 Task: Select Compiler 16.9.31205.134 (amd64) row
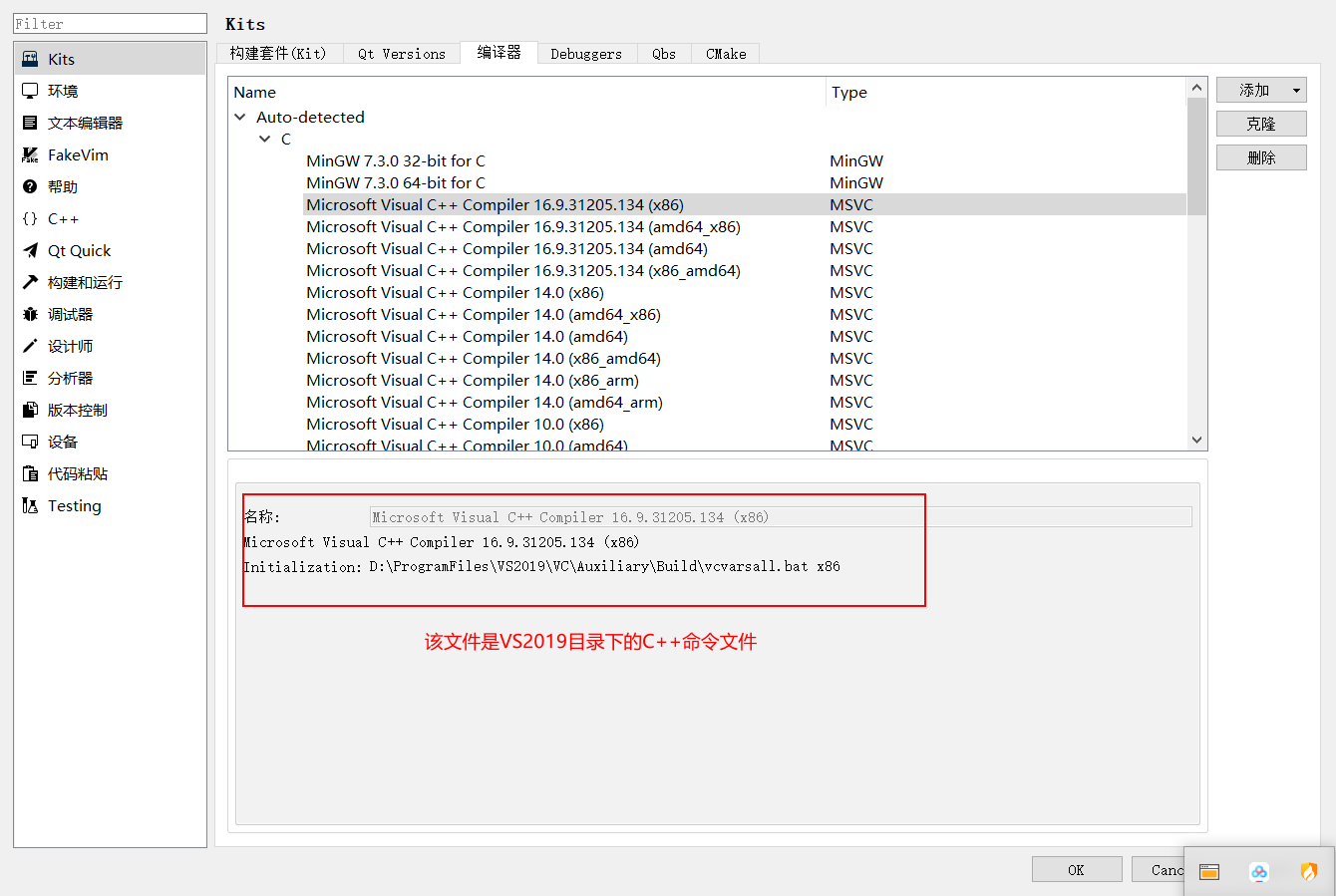pos(745,248)
